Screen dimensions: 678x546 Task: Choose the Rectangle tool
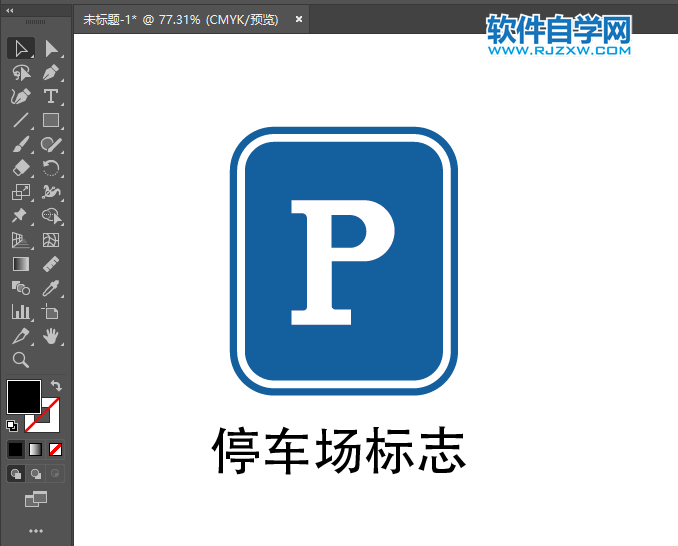pos(51,120)
